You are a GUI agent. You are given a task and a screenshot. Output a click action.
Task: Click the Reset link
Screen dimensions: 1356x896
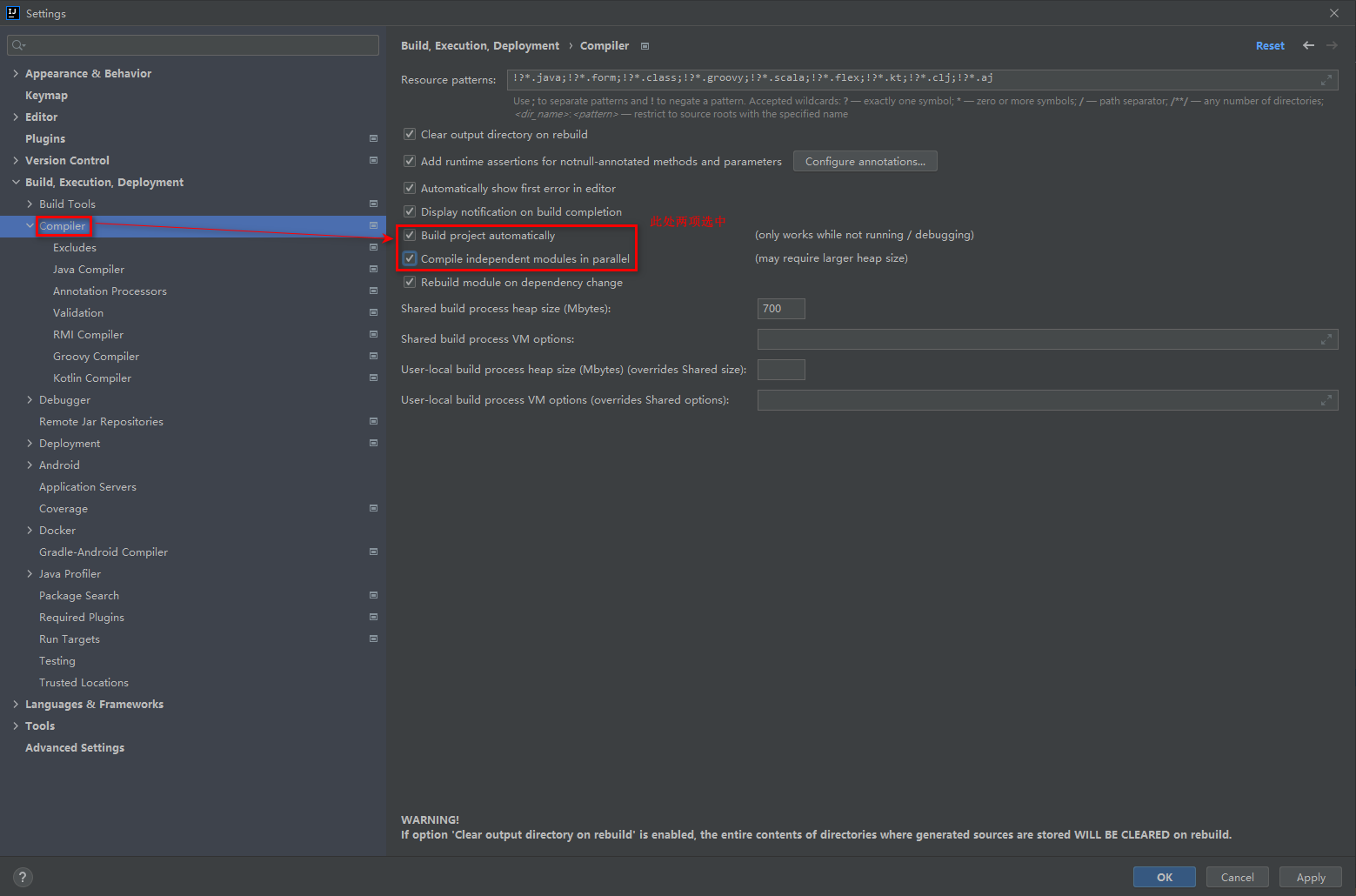point(1270,46)
